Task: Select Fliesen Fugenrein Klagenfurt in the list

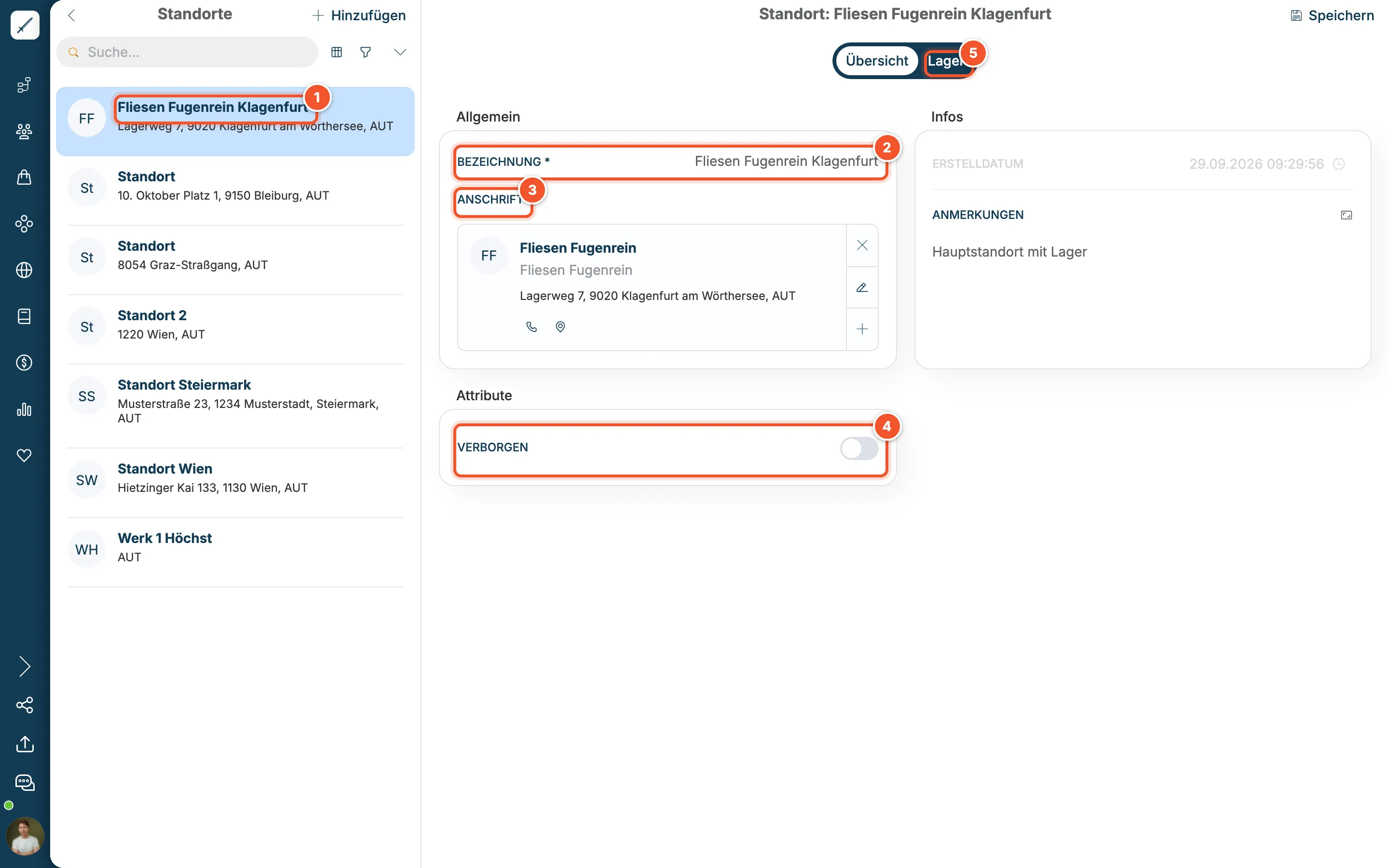Action: click(x=235, y=121)
